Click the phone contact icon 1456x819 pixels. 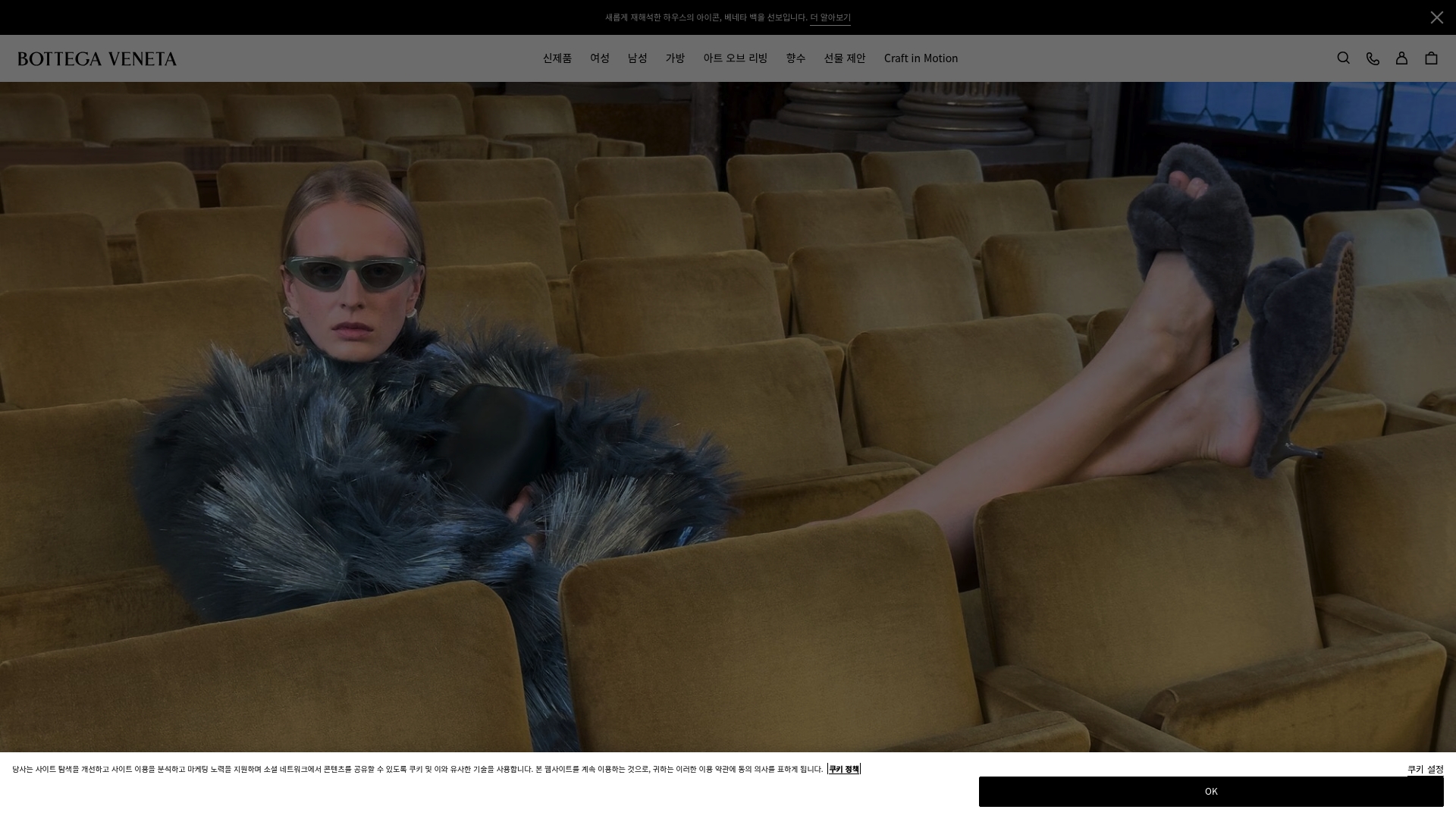tap(1373, 58)
